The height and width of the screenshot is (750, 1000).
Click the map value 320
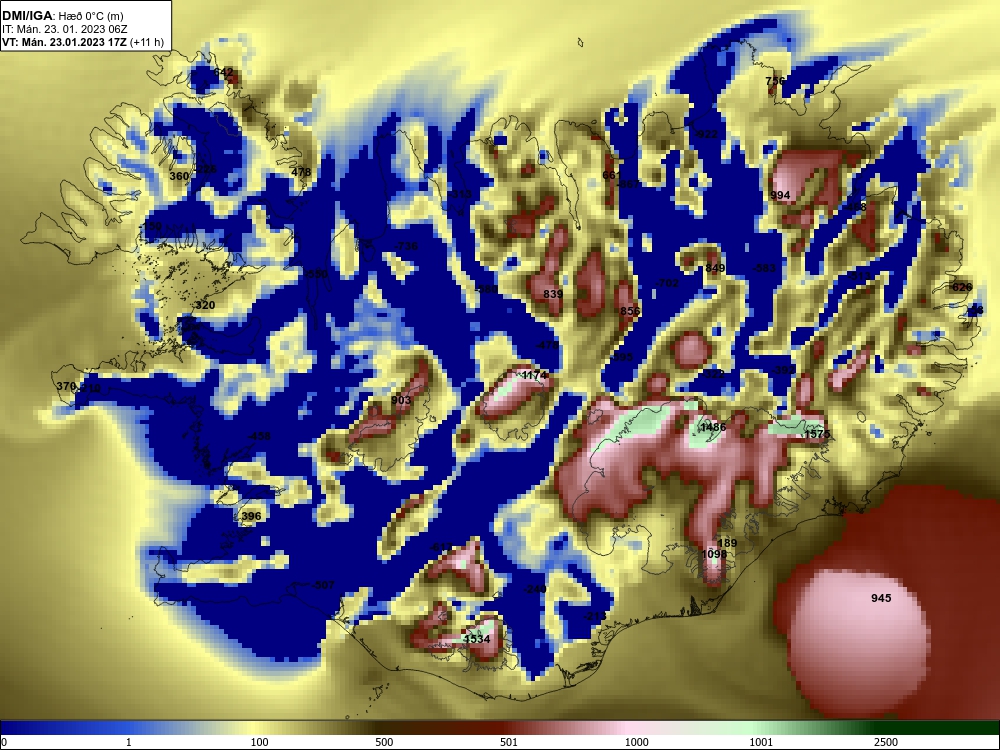[x=205, y=305]
